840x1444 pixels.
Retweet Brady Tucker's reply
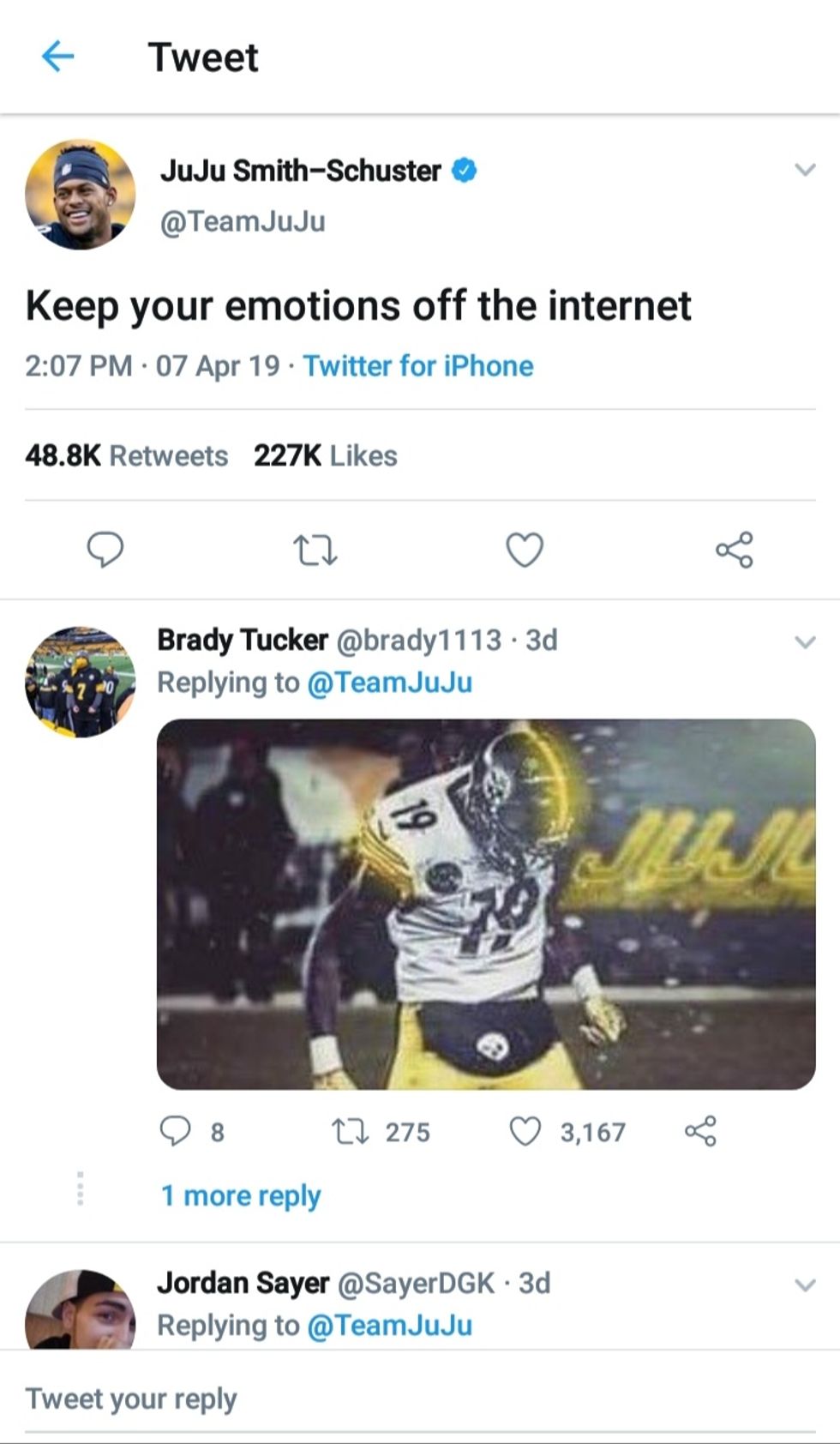[x=351, y=1132]
